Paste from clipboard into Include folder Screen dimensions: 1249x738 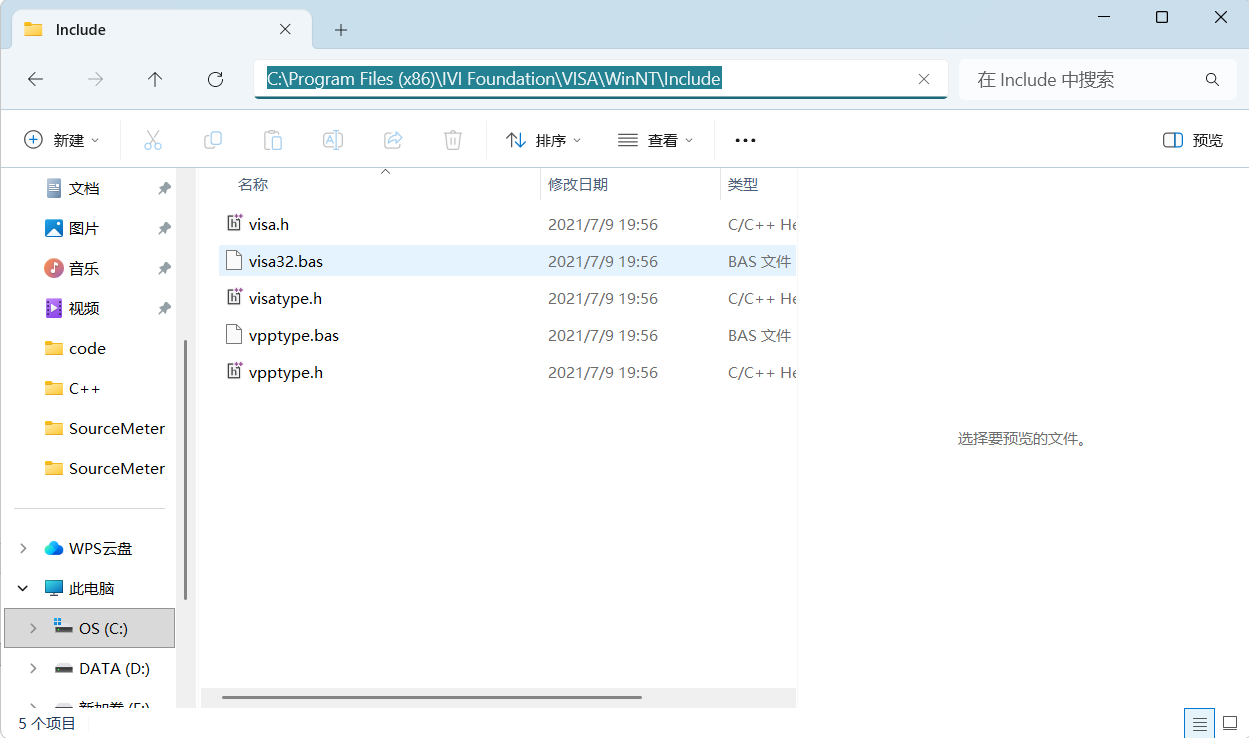[272, 139]
